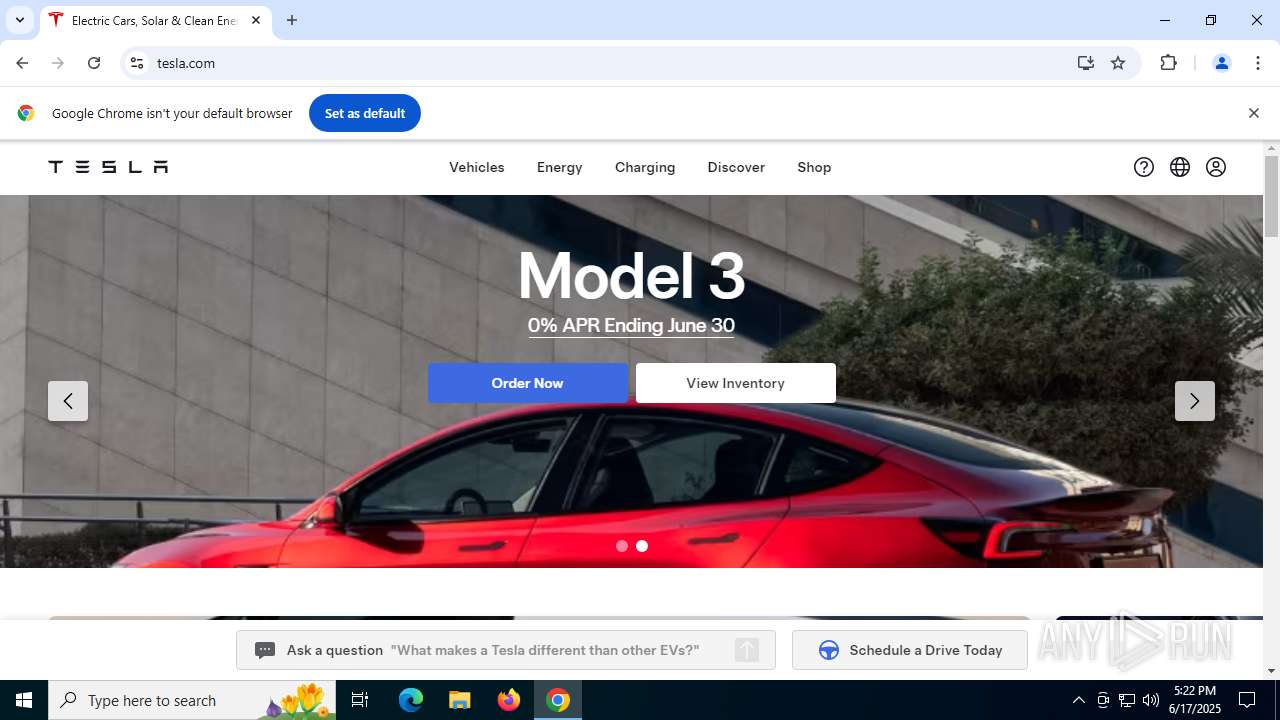Open Chrome's three-dot menu
Screen dimensions: 1280x720
(x=1257, y=63)
